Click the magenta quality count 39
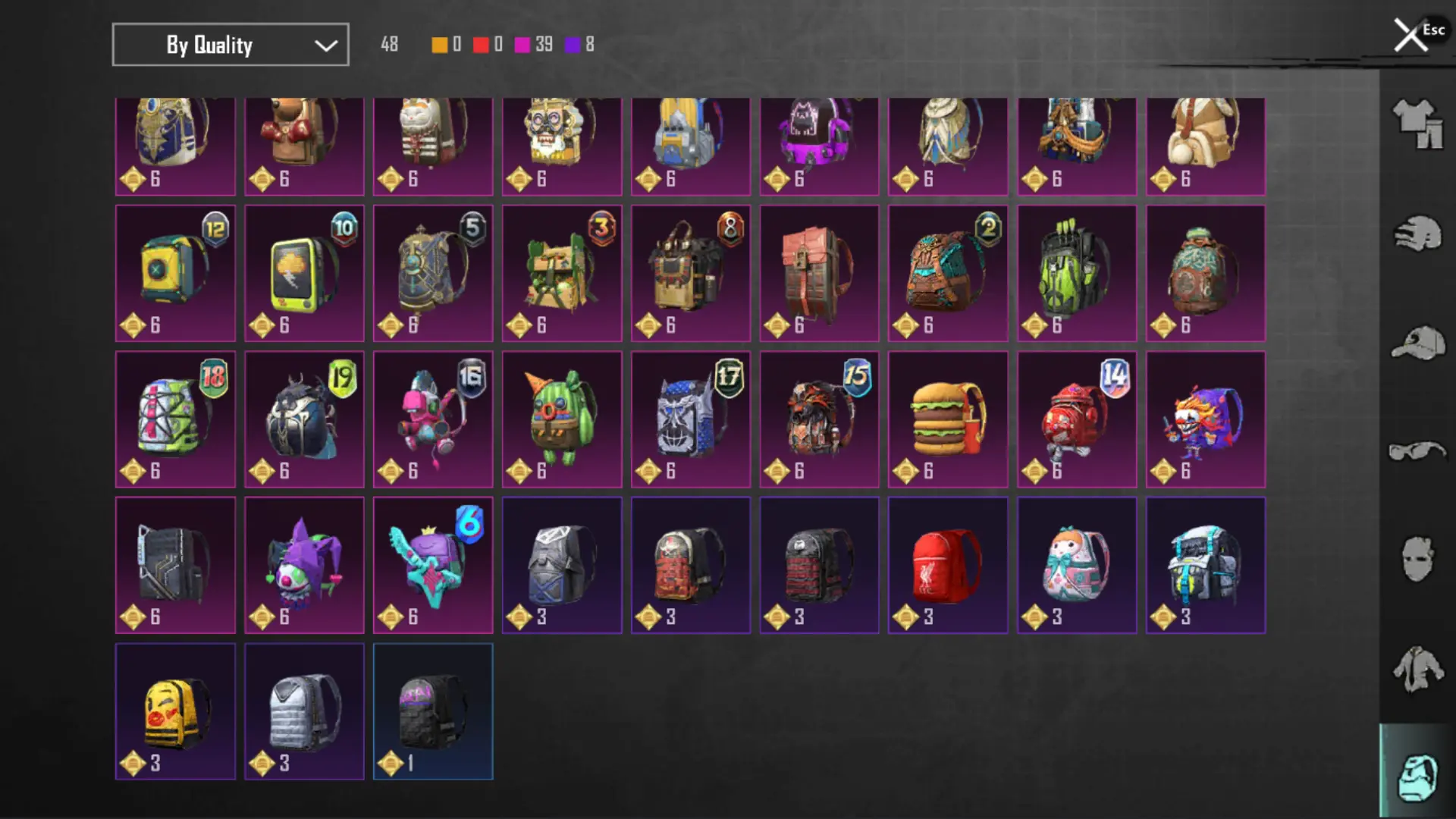The width and height of the screenshot is (1456, 819). [534, 45]
